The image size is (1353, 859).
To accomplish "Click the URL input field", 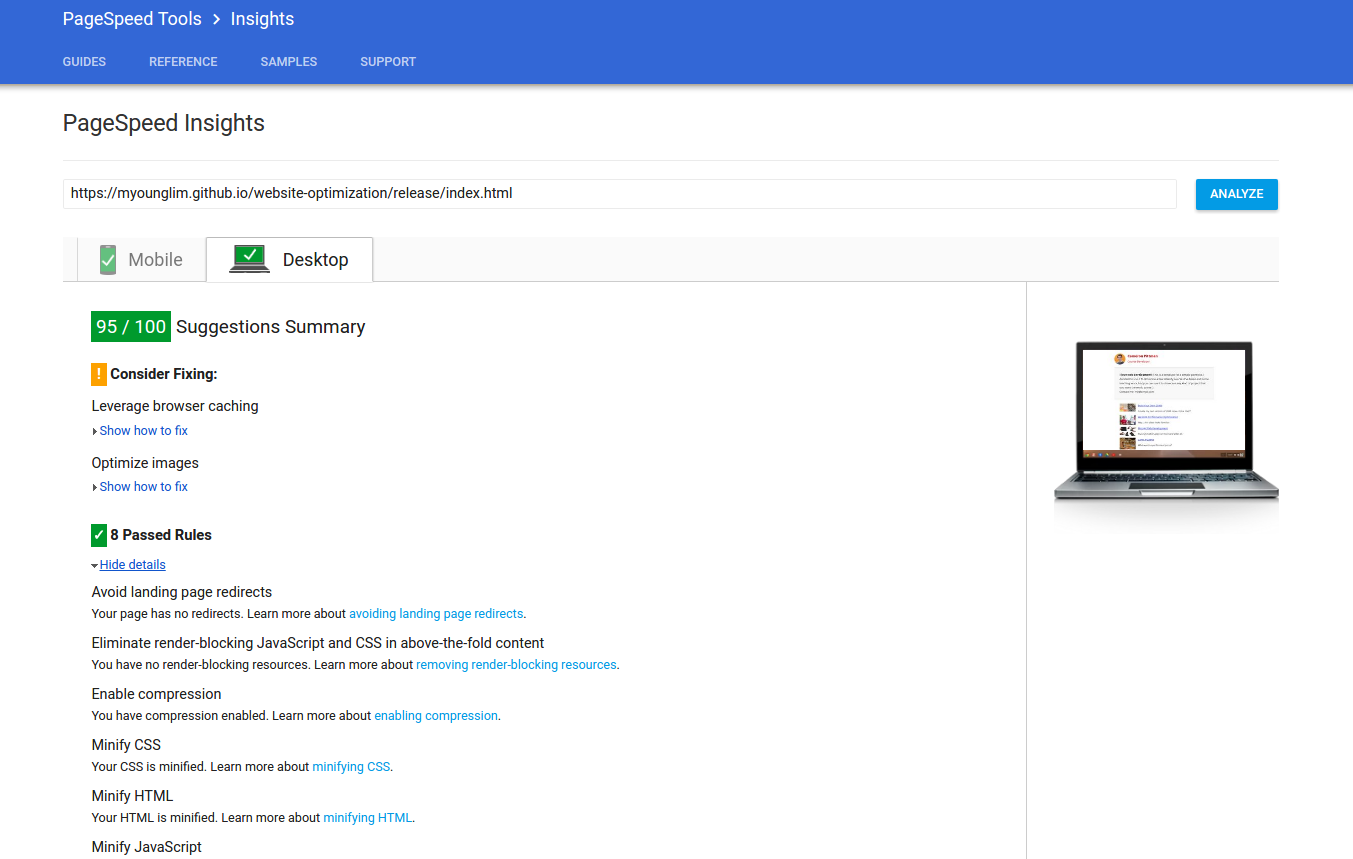I will click(x=619, y=194).
